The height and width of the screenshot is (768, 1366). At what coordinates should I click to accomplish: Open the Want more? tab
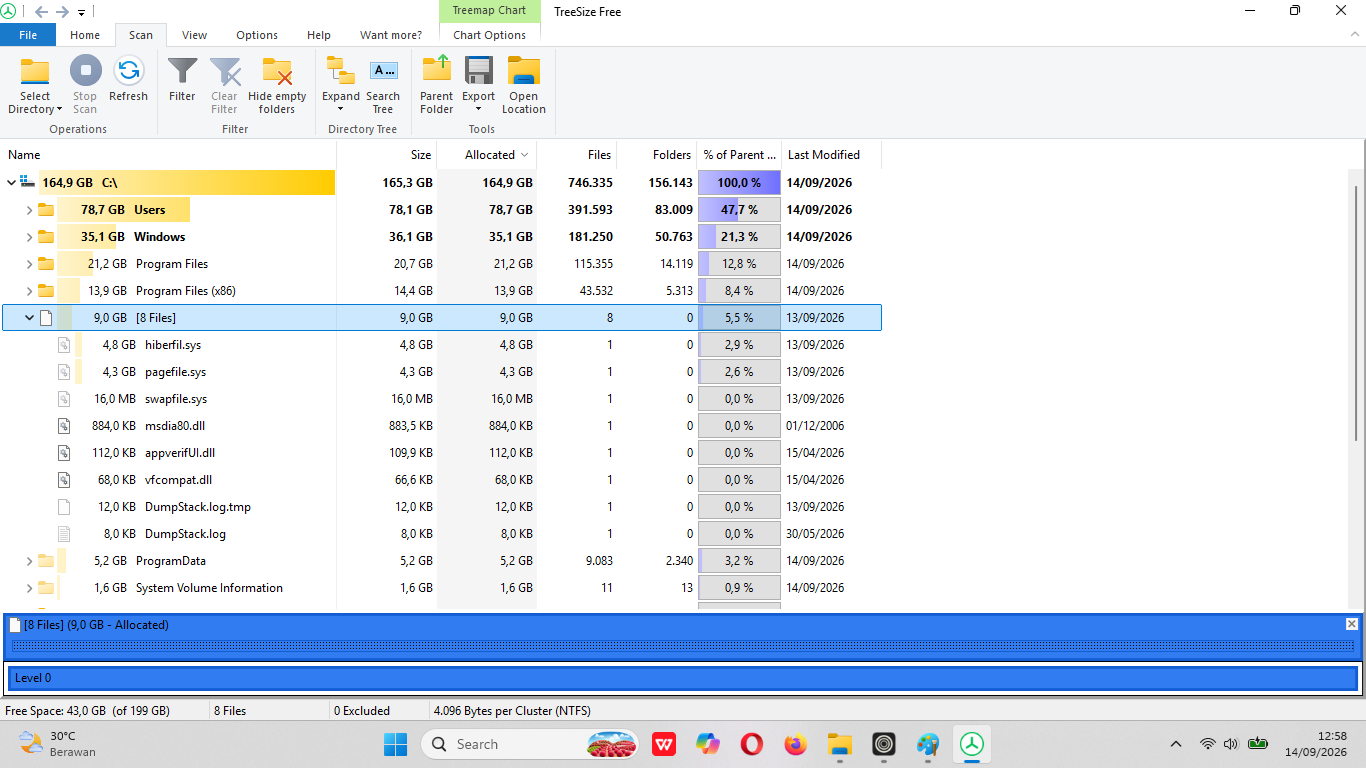click(x=391, y=35)
